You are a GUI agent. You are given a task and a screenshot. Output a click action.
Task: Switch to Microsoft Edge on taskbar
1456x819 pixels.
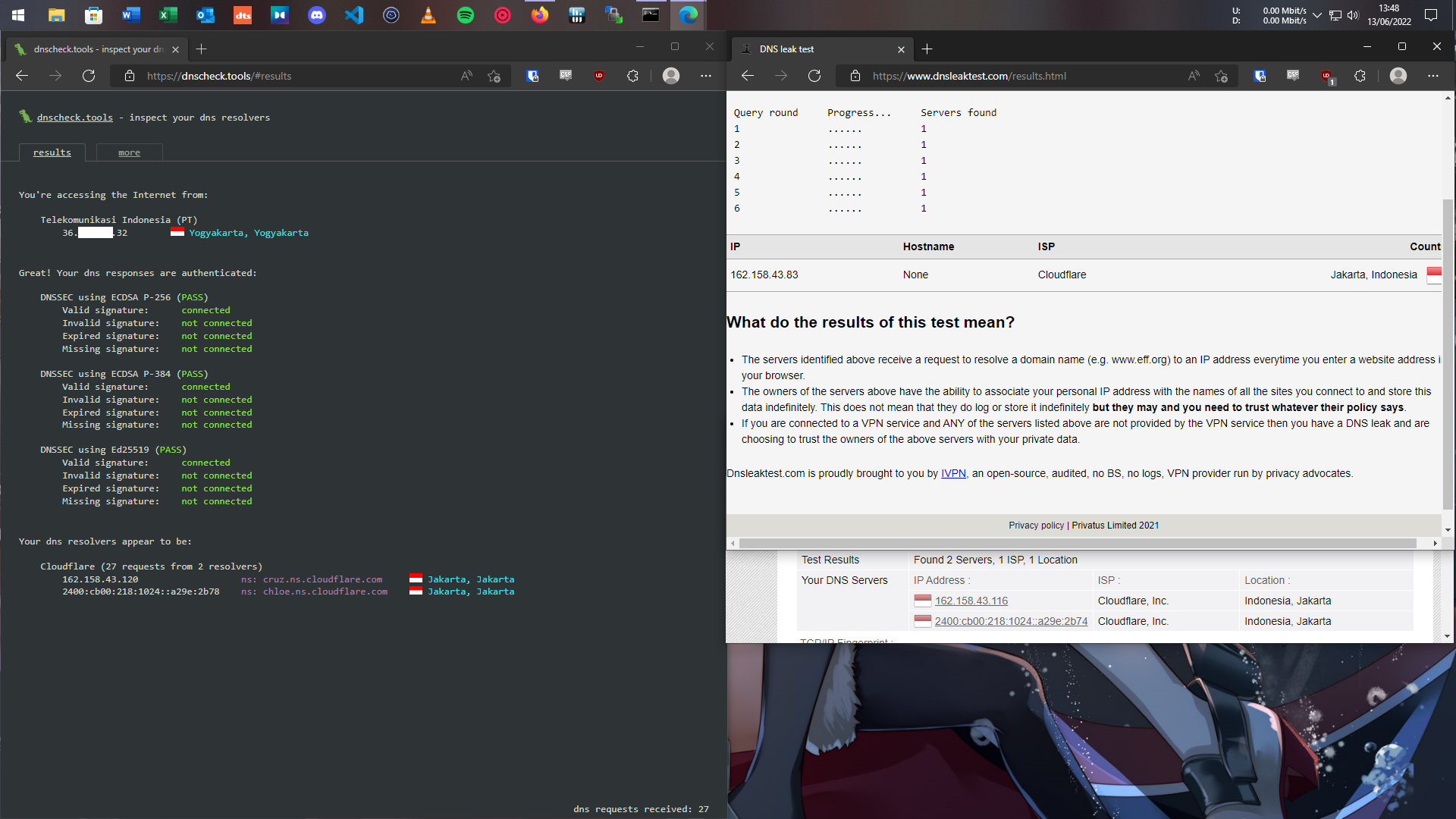point(688,15)
